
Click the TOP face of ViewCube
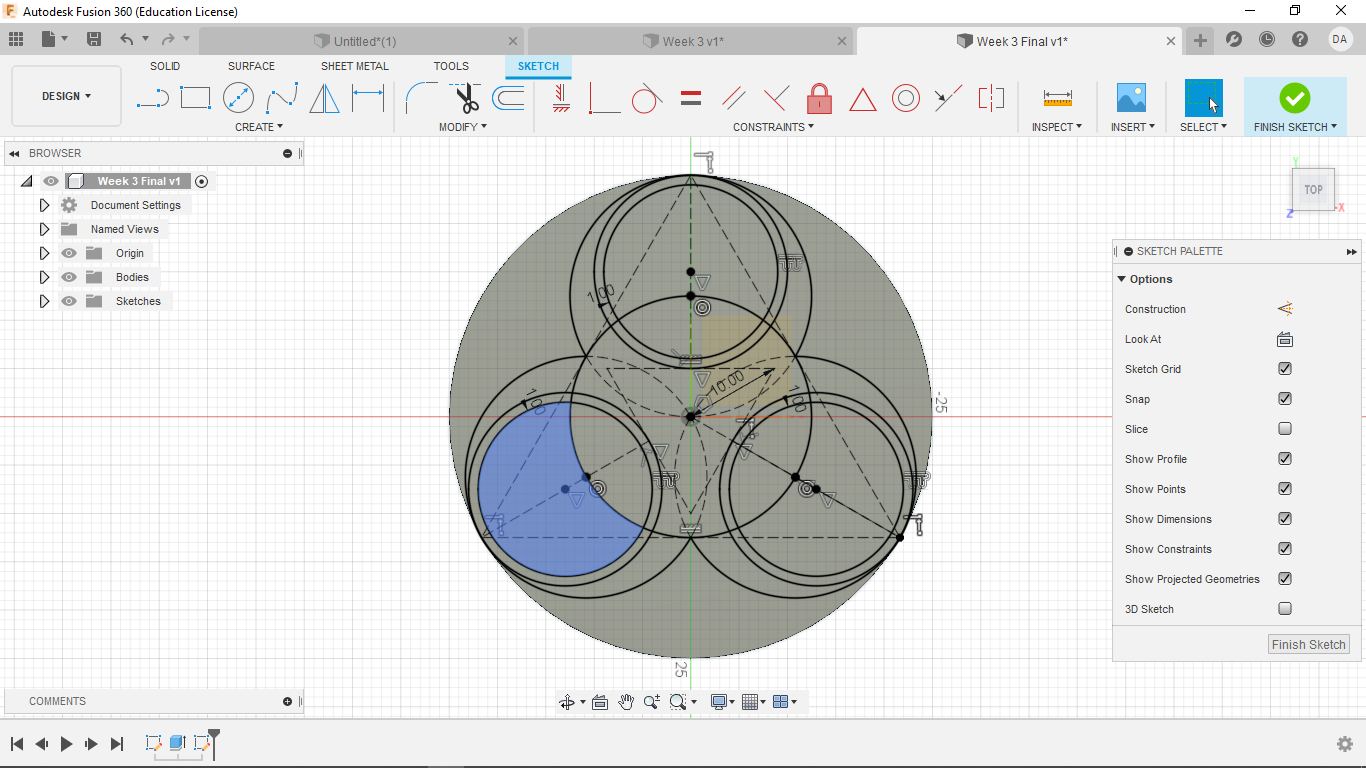click(x=1313, y=189)
